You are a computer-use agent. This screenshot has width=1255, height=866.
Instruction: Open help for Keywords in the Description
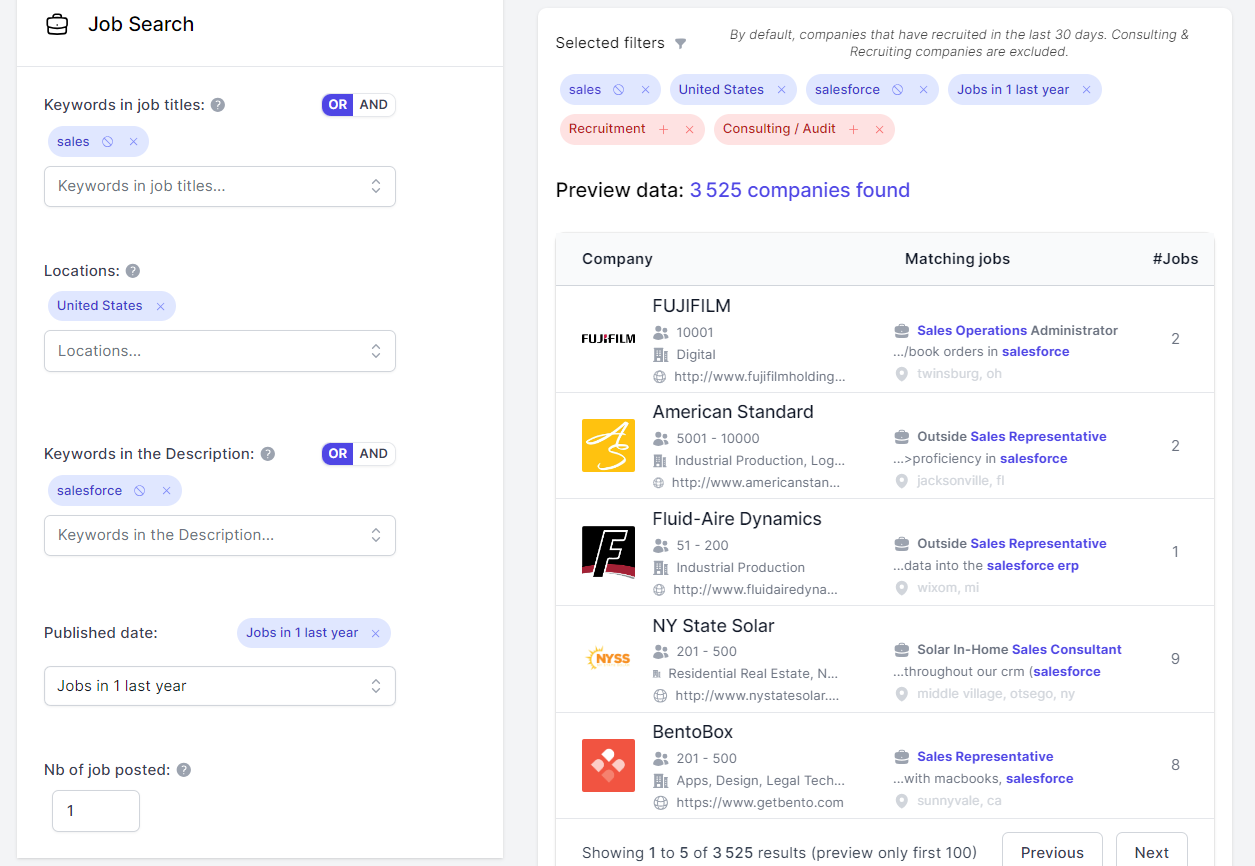(x=268, y=454)
